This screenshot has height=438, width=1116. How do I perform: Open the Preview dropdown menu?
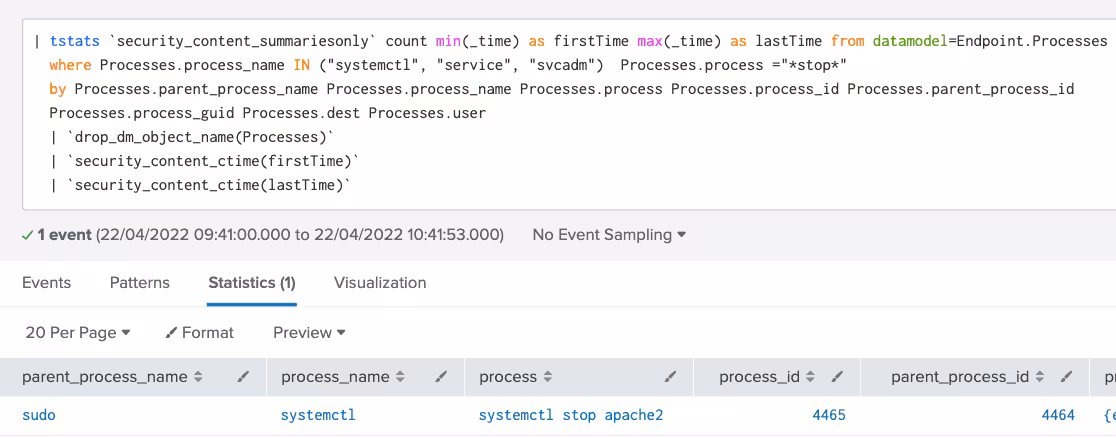point(309,332)
